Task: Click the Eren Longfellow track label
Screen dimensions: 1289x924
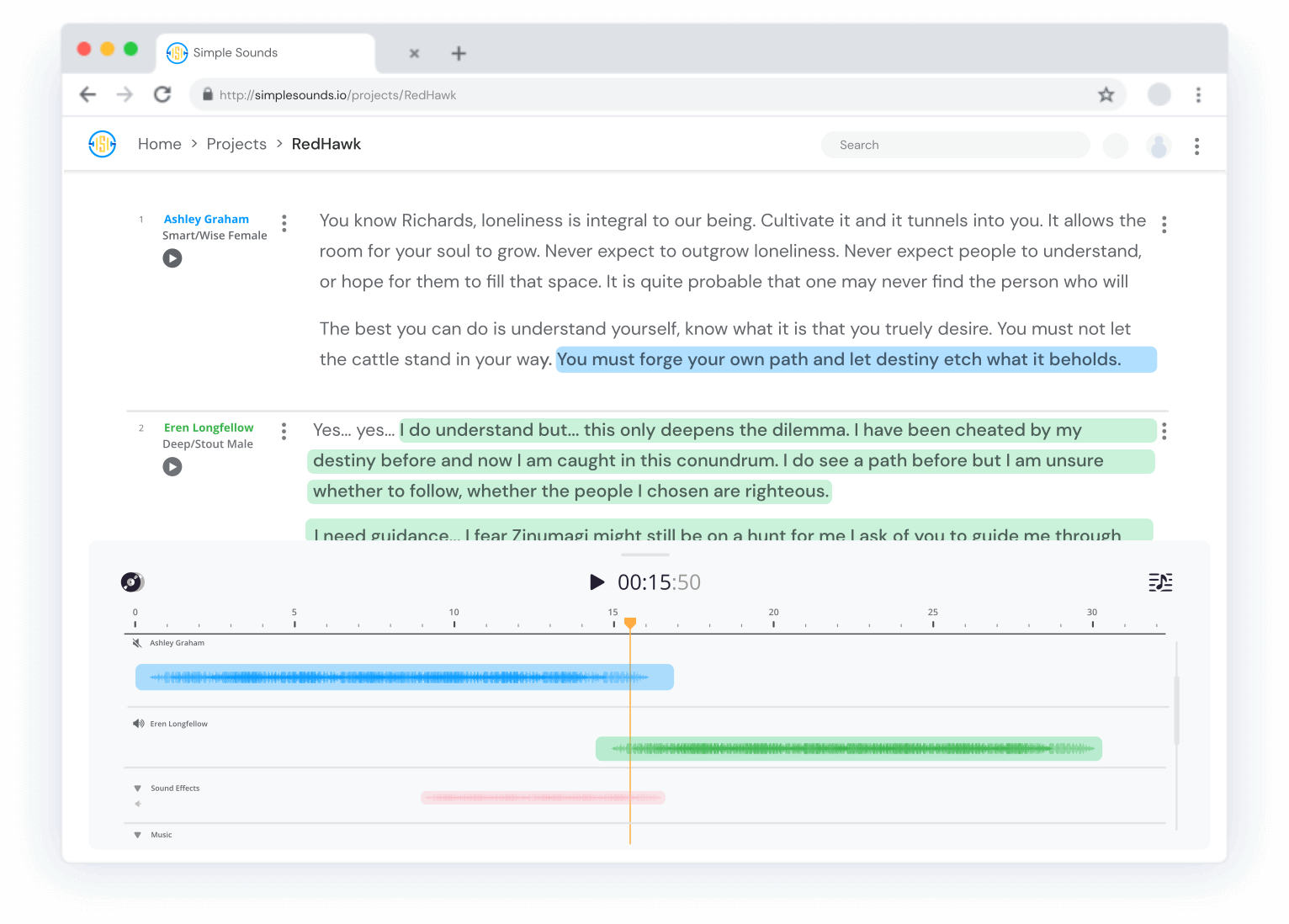Action: point(179,724)
